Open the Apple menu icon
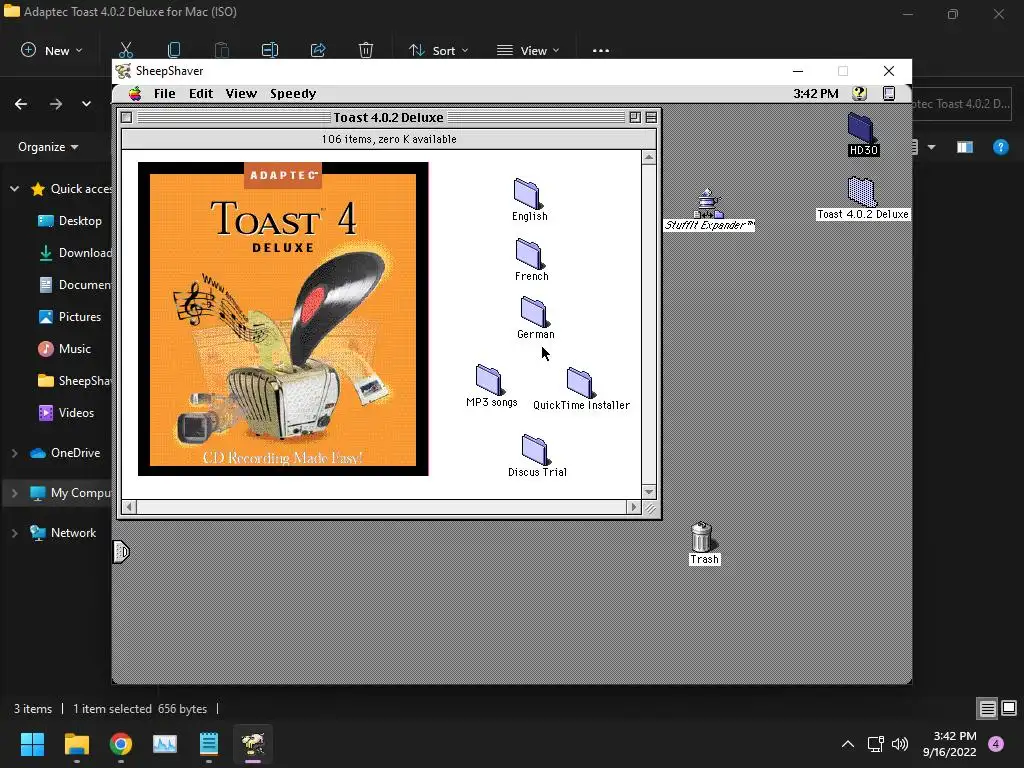 click(x=135, y=94)
